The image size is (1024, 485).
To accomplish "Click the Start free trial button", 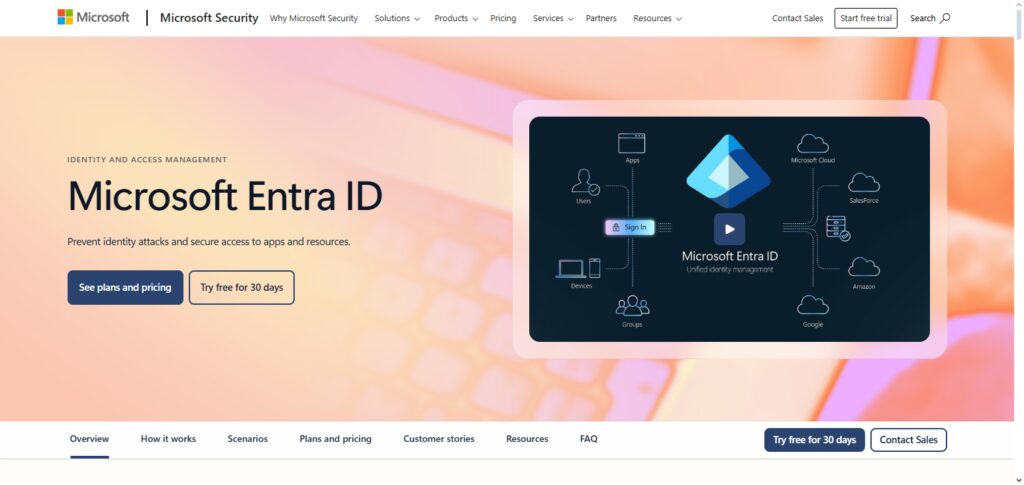I will (x=866, y=18).
